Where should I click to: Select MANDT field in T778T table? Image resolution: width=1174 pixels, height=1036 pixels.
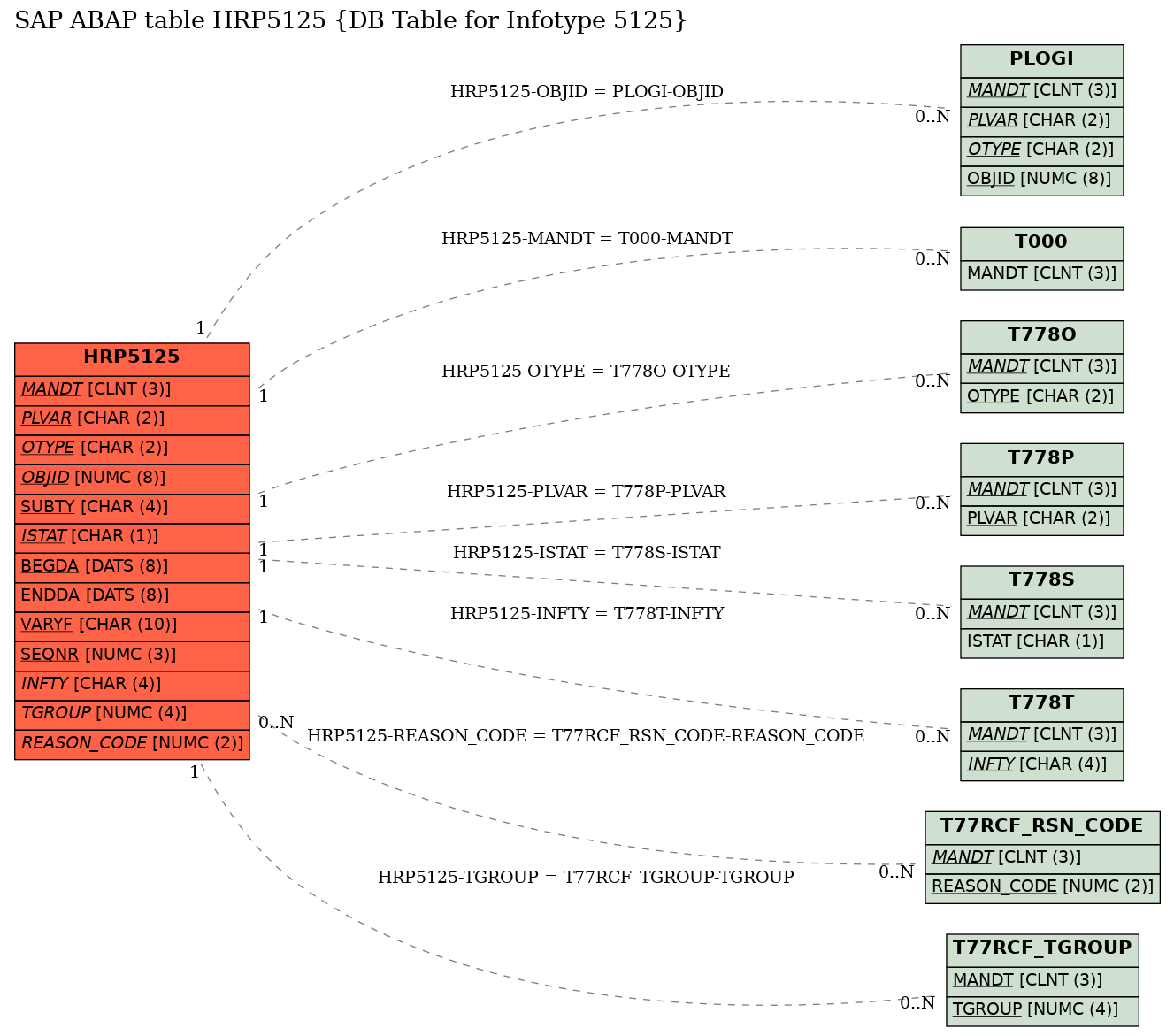tap(1041, 735)
